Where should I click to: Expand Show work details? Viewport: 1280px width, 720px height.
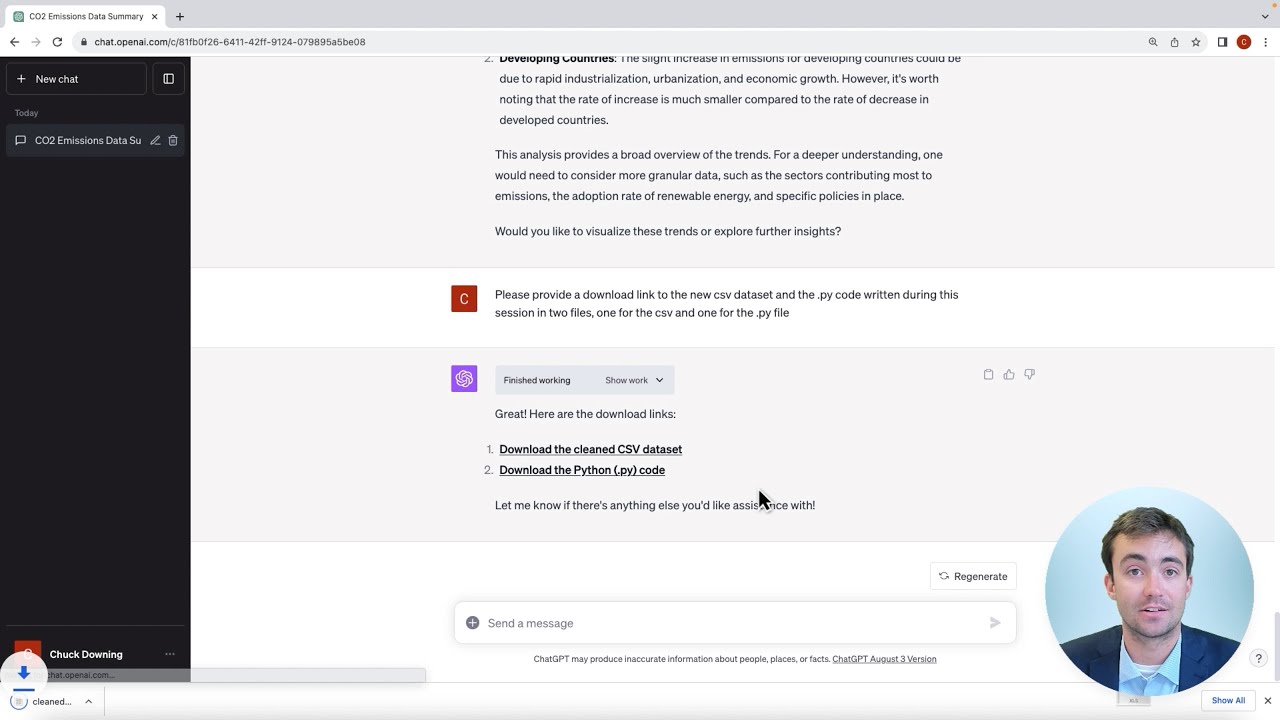click(x=634, y=380)
